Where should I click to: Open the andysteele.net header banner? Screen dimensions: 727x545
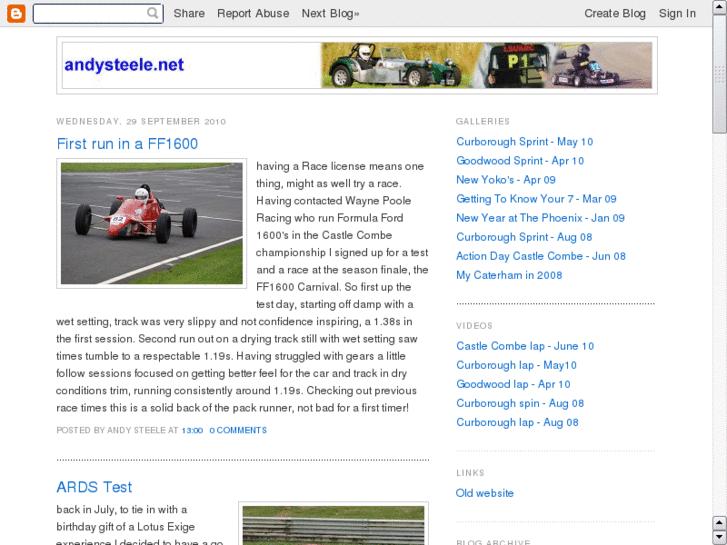pos(357,65)
